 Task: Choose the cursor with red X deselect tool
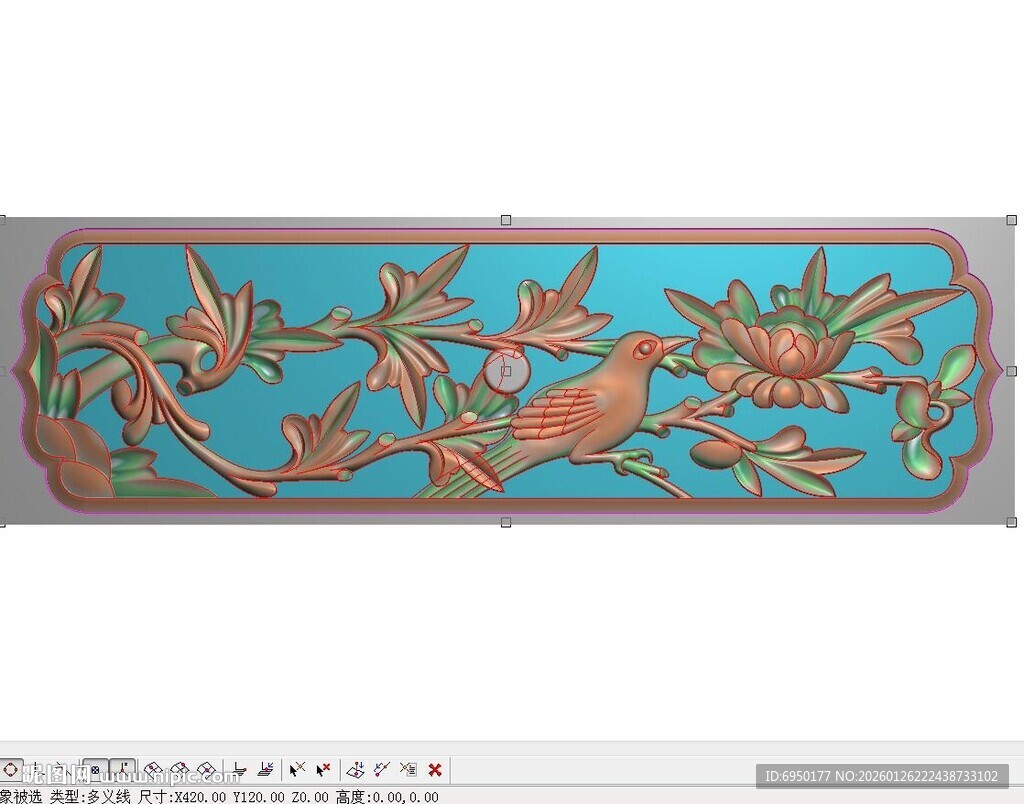(323, 769)
